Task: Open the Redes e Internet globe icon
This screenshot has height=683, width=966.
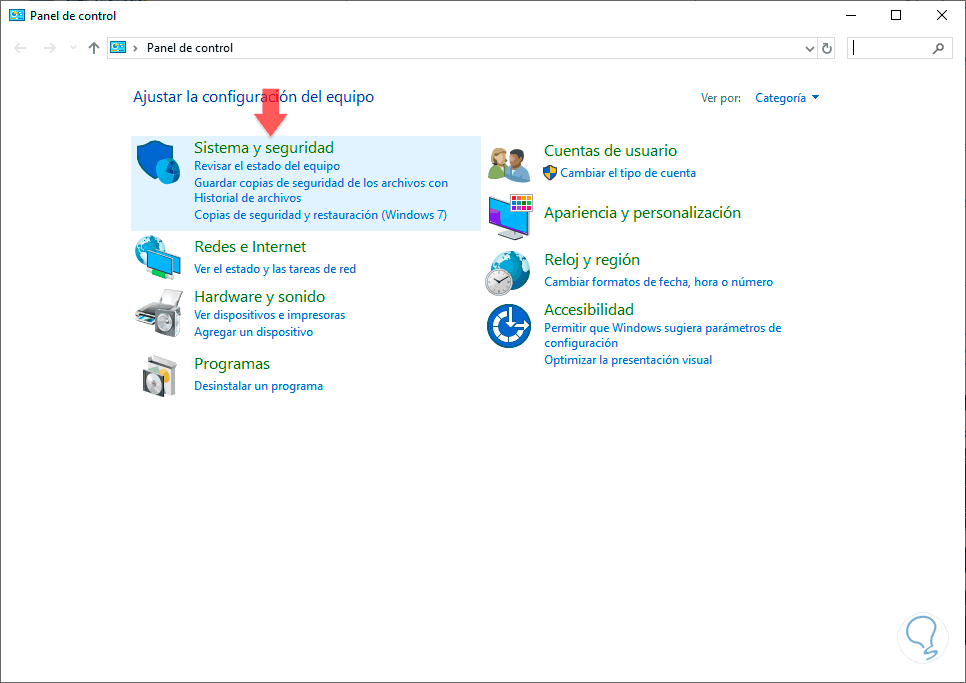Action: point(158,257)
